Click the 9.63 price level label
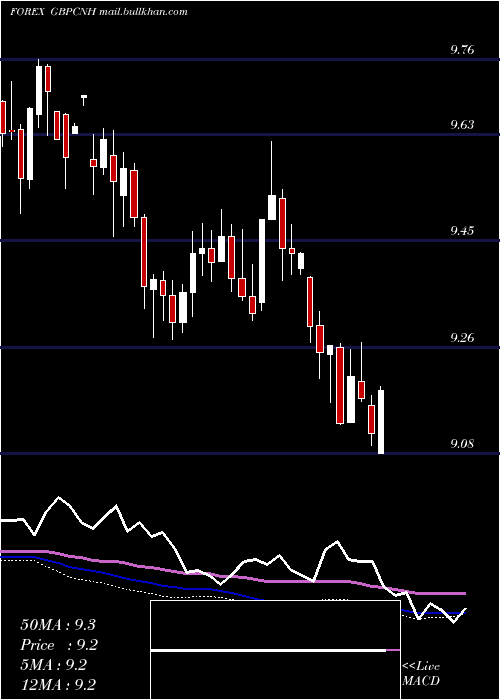 (x=462, y=124)
